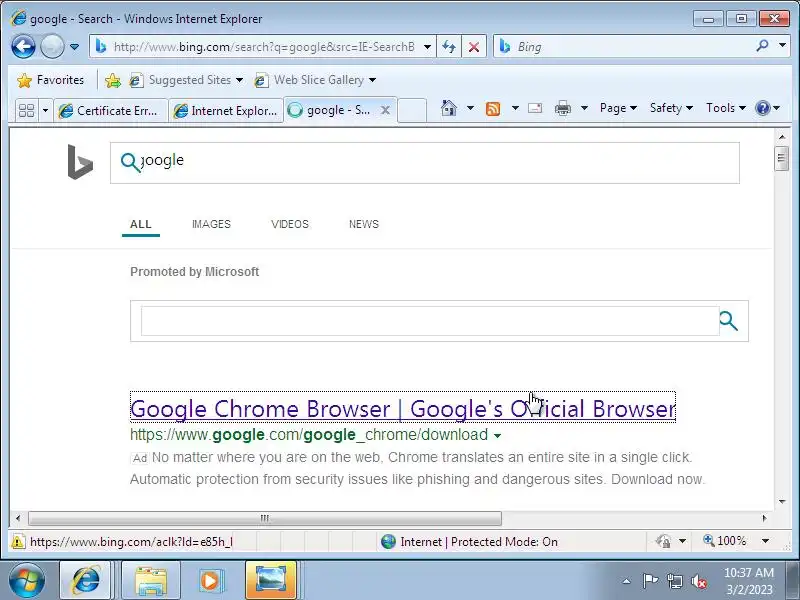Open search provider dropdown arrow
The height and width of the screenshot is (600, 800).
pyautogui.click(x=782, y=46)
